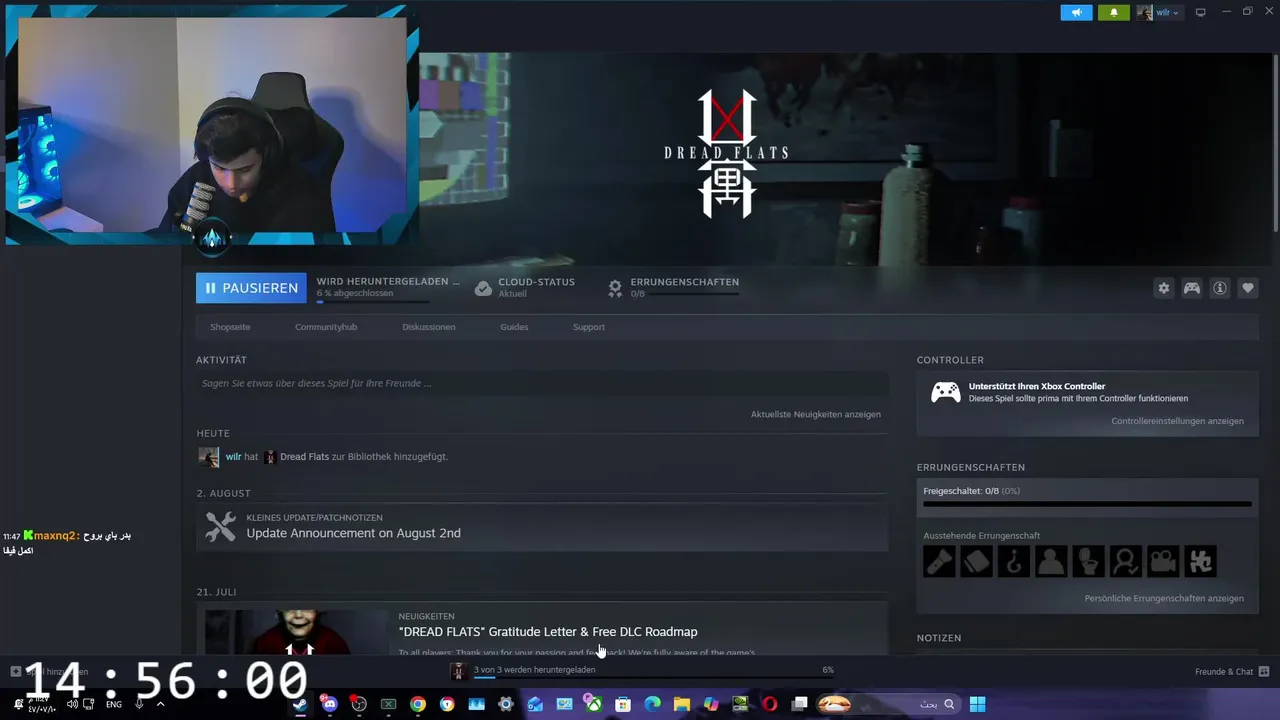1280x720 pixels.
Task: Open the downloads status bar at bottom
Action: (x=641, y=671)
